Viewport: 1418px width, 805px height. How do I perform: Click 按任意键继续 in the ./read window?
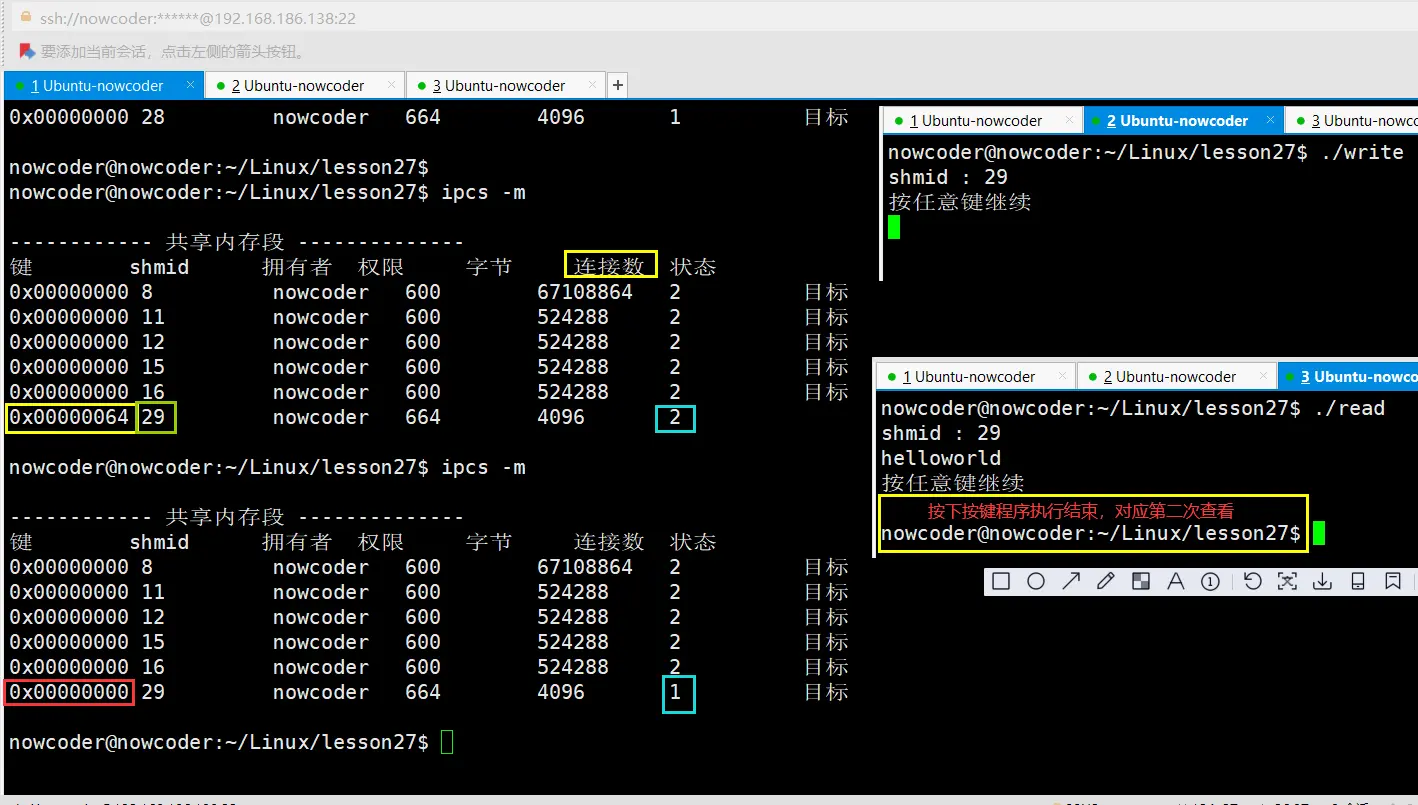coord(953,483)
